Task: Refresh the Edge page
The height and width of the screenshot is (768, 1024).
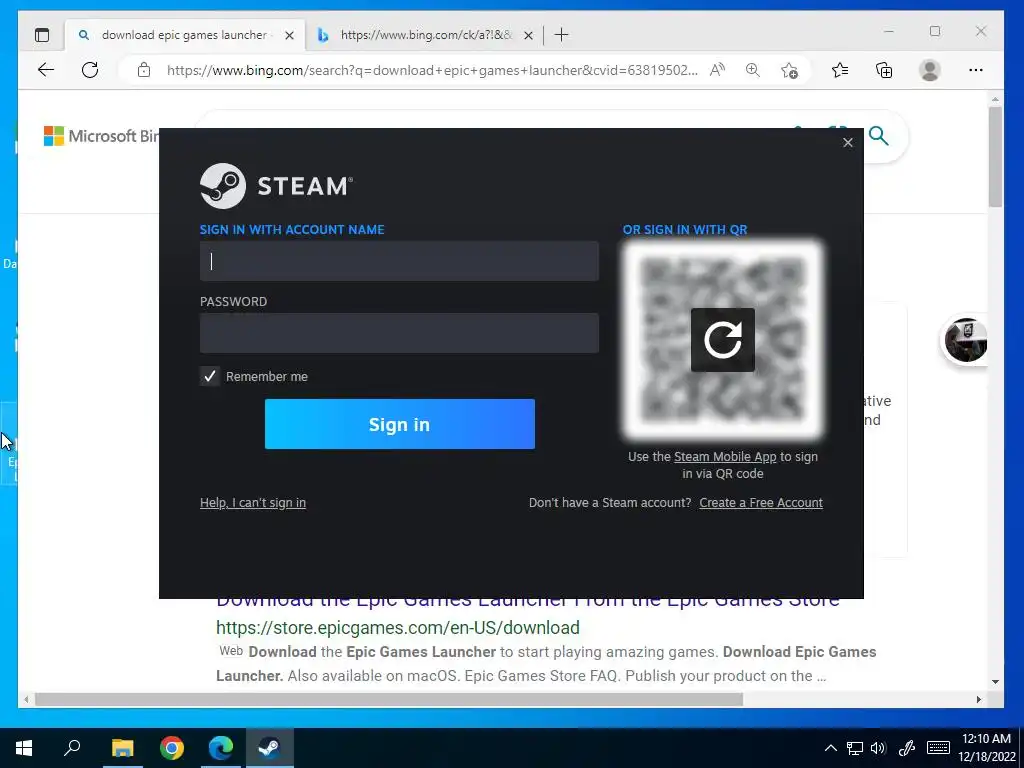Action: pyautogui.click(x=90, y=70)
